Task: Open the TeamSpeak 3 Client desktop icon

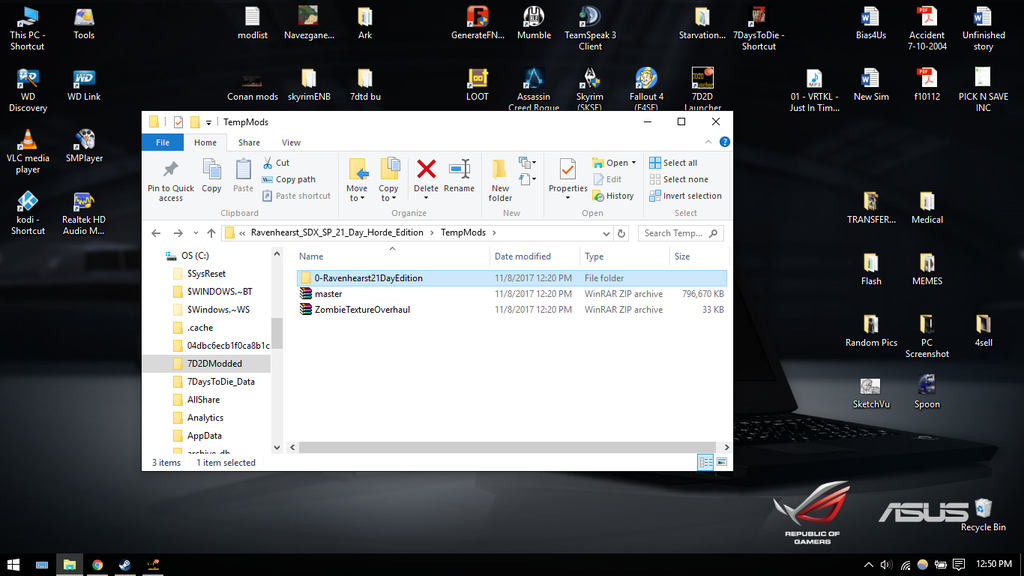Action: tap(590, 28)
